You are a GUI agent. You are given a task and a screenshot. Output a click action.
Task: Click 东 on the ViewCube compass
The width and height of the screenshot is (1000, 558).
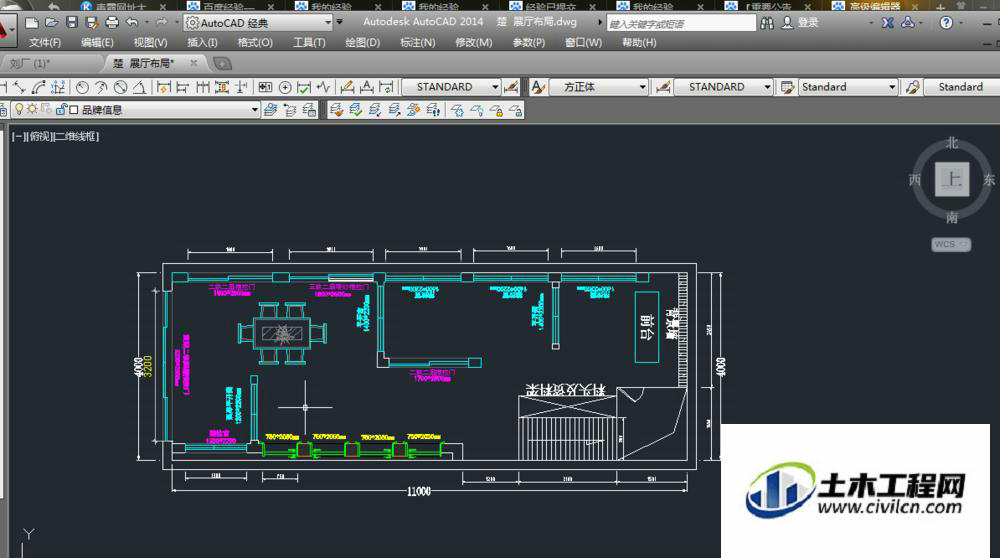click(x=989, y=180)
